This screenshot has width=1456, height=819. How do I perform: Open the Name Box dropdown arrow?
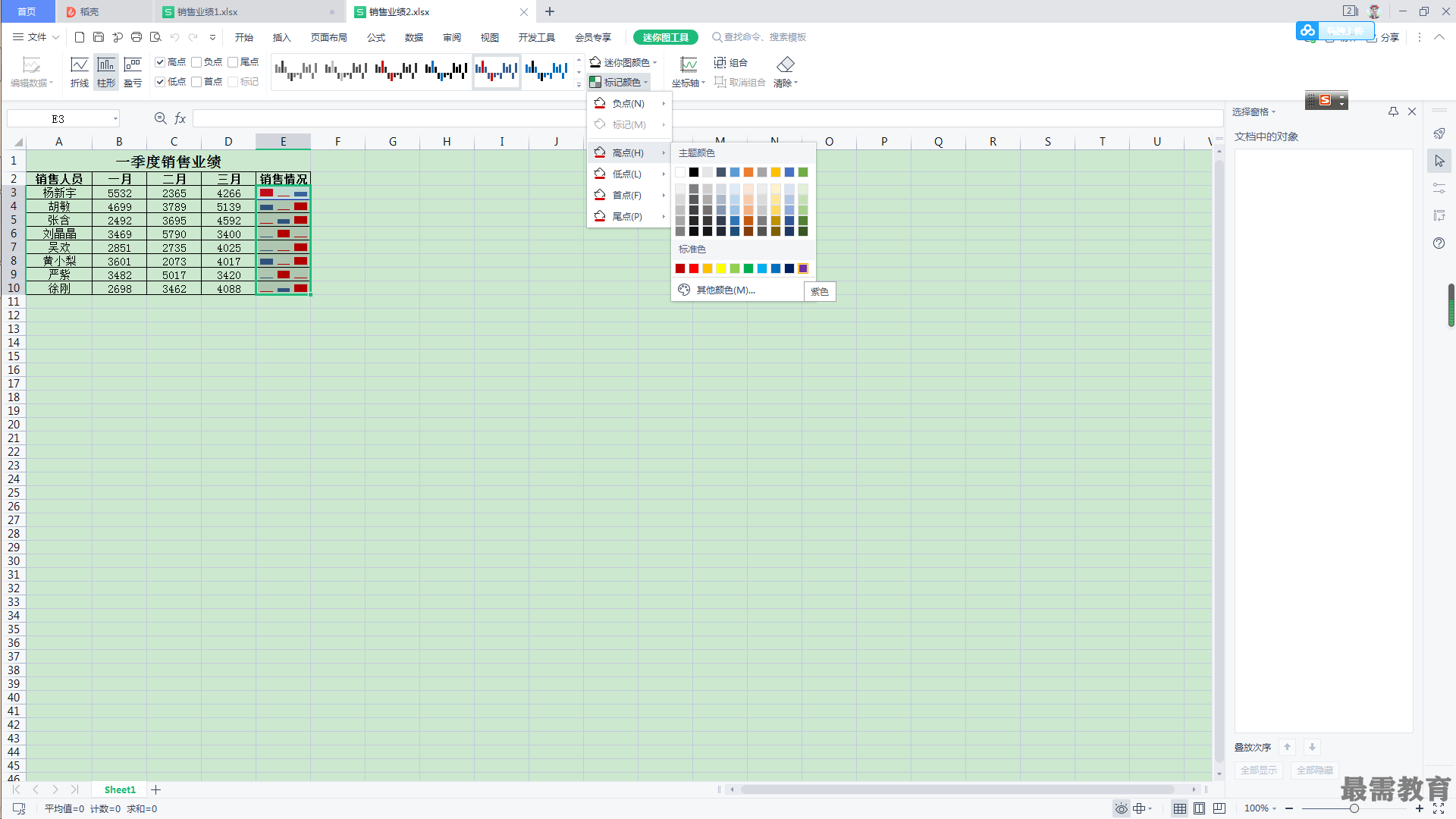tap(115, 118)
